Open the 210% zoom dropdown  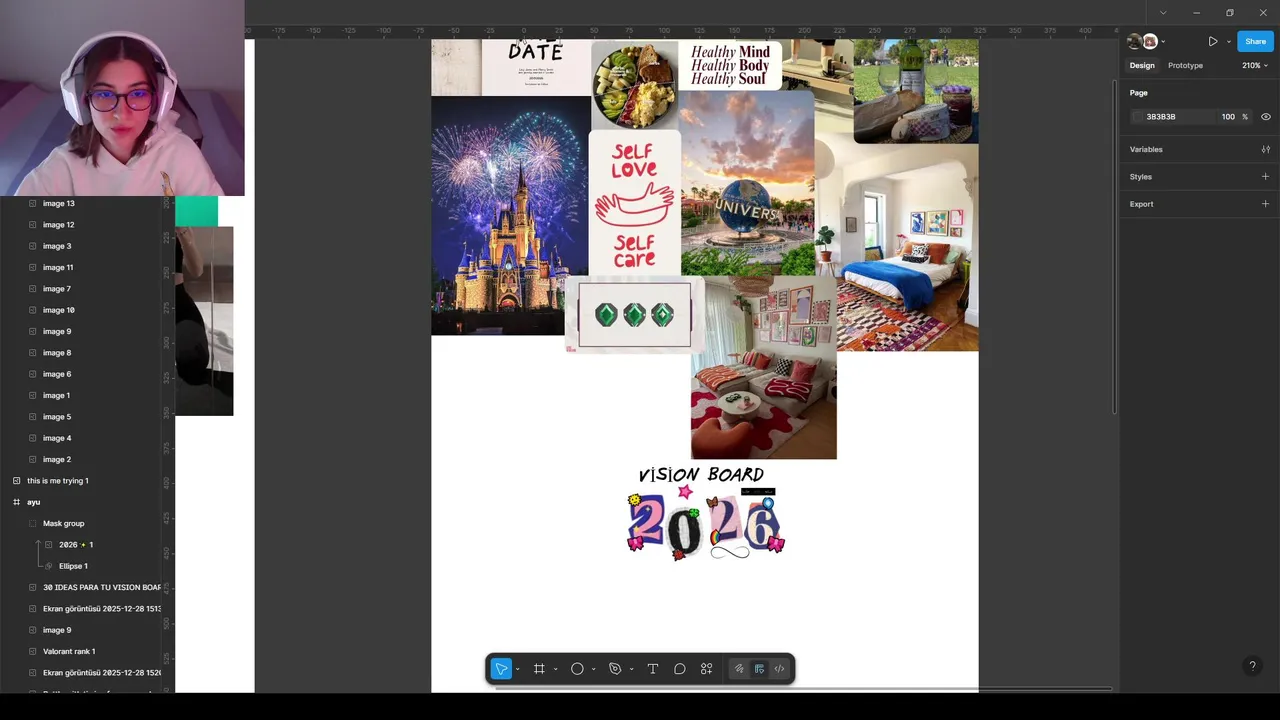1254,65
